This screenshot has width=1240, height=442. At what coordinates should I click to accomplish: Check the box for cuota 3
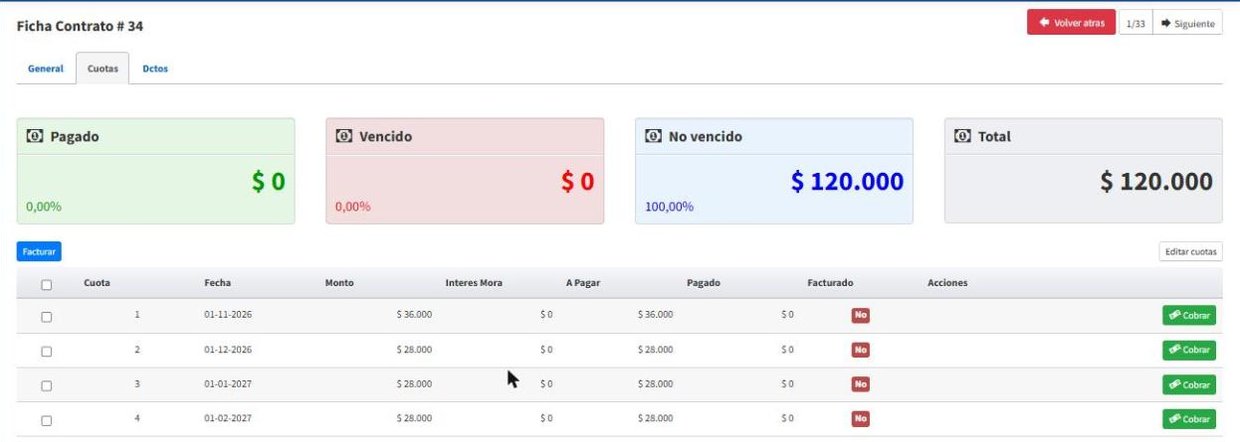[46, 385]
